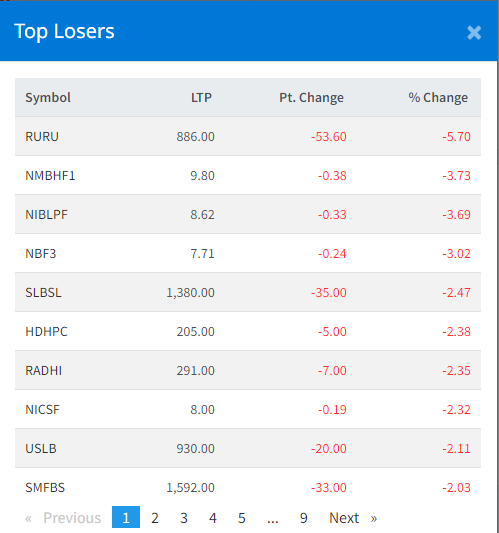Image resolution: width=499 pixels, height=533 pixels.
Task: Click the pagination ellipsis item
Action: point(273,518)
